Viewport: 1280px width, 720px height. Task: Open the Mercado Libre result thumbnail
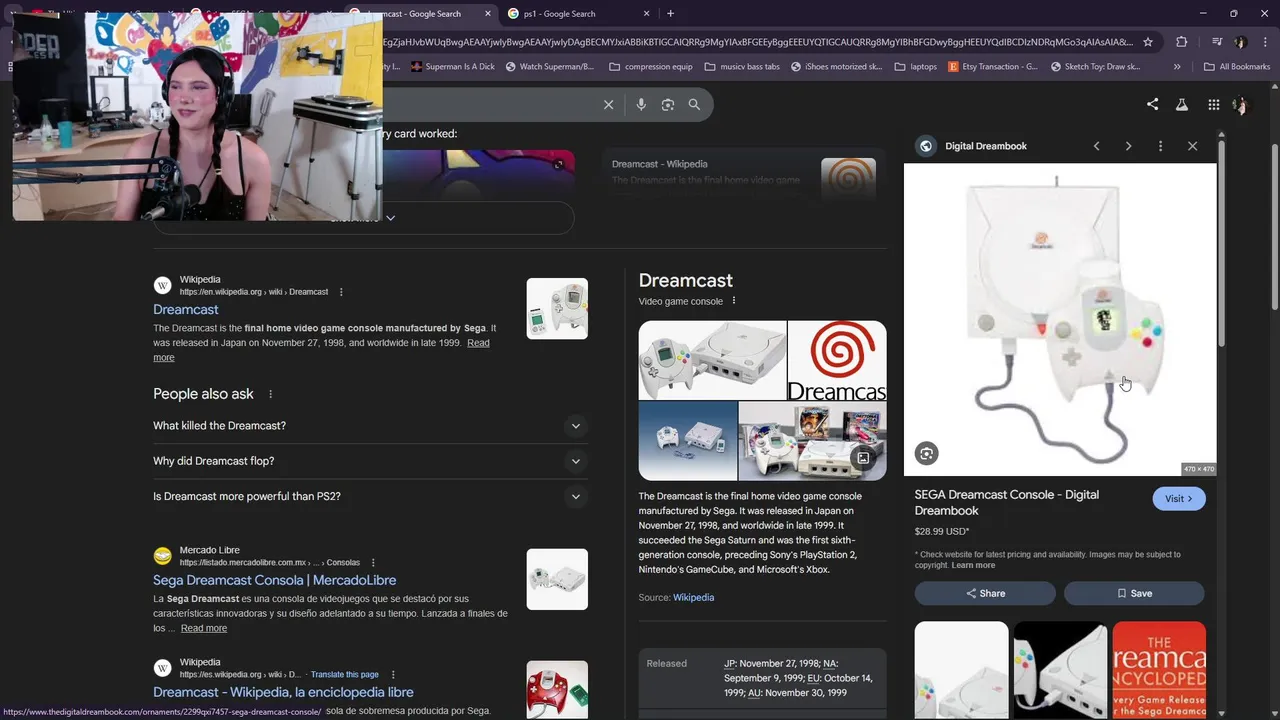click(x=557, y=579)
